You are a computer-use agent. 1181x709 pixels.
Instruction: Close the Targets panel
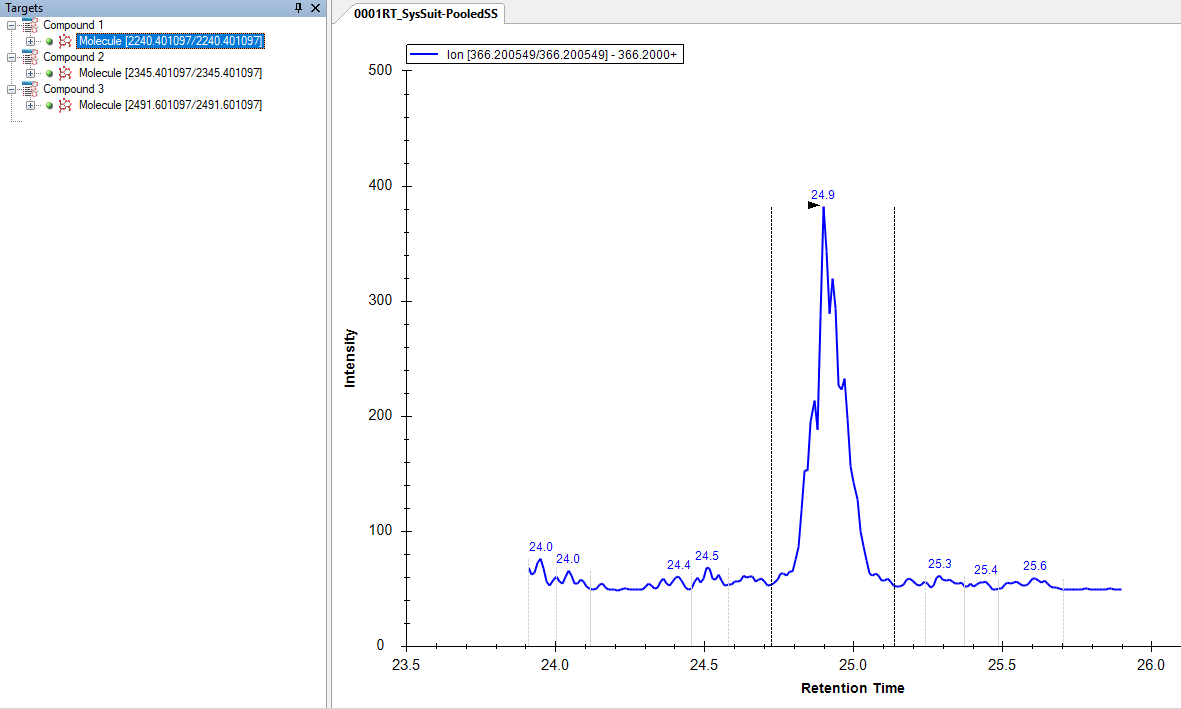tap(315, 8)
